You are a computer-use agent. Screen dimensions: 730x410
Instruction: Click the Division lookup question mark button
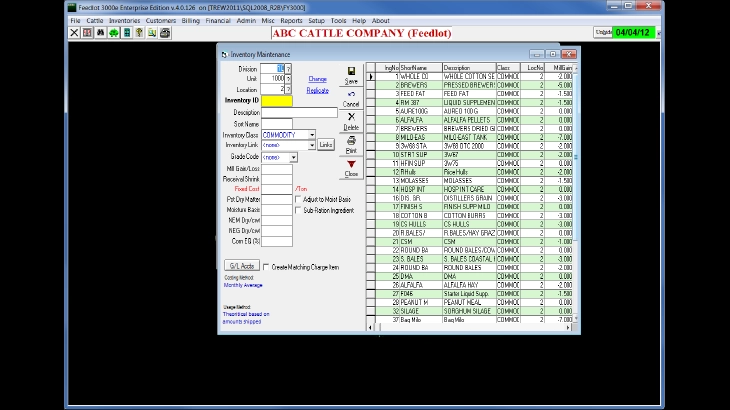coord(288,69)
